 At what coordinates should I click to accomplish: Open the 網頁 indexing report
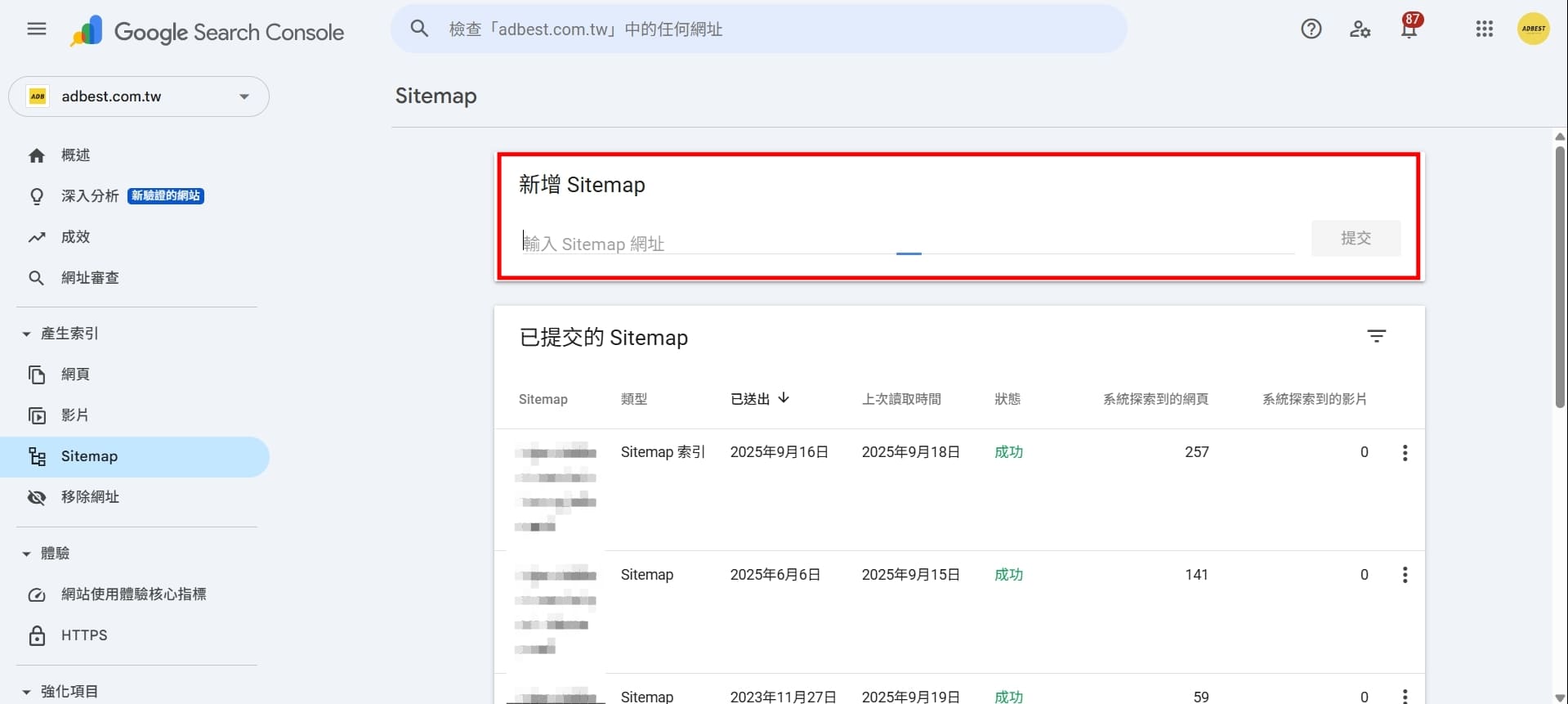coord(75,374)
